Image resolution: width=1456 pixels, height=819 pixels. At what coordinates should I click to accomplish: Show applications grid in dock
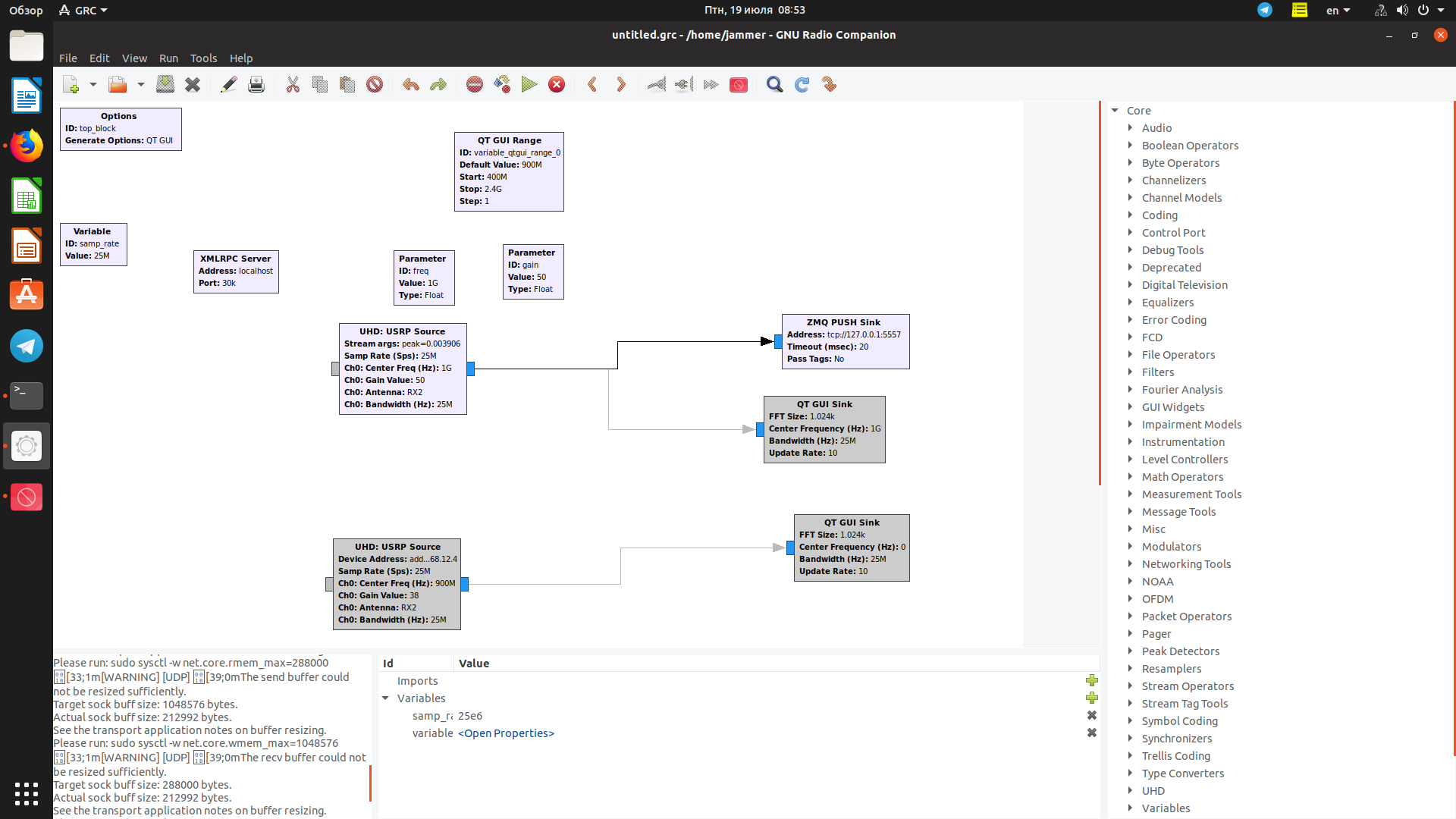(x=27, y=794)
